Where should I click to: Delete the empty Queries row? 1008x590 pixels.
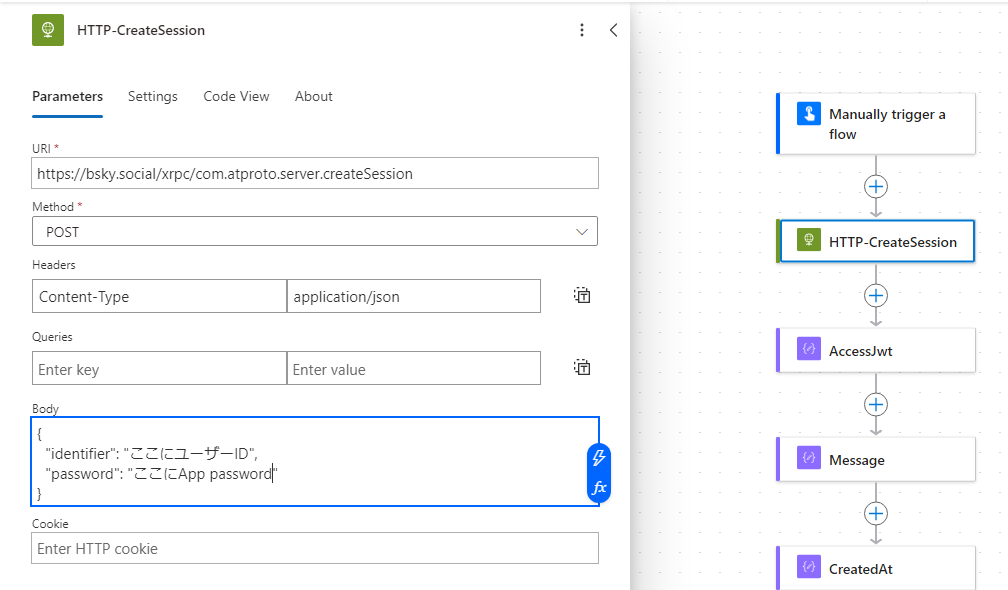pyautogui.click(x=582, y=368)
